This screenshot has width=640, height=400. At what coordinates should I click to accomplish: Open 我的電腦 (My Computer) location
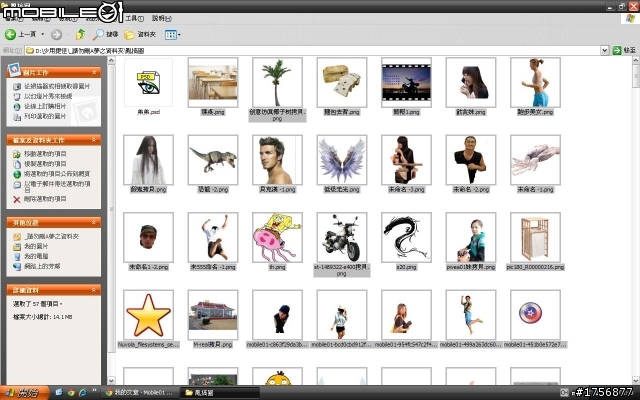coord(31,256)
